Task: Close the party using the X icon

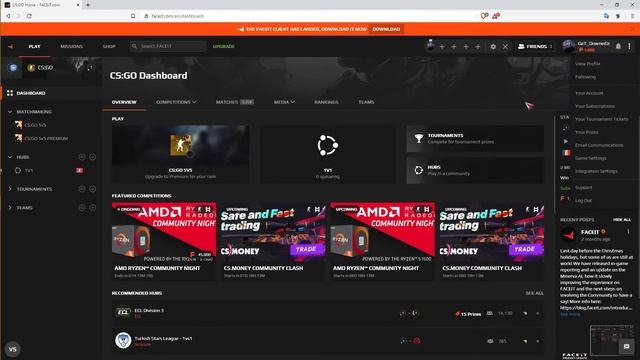Action: pos(505,47)
